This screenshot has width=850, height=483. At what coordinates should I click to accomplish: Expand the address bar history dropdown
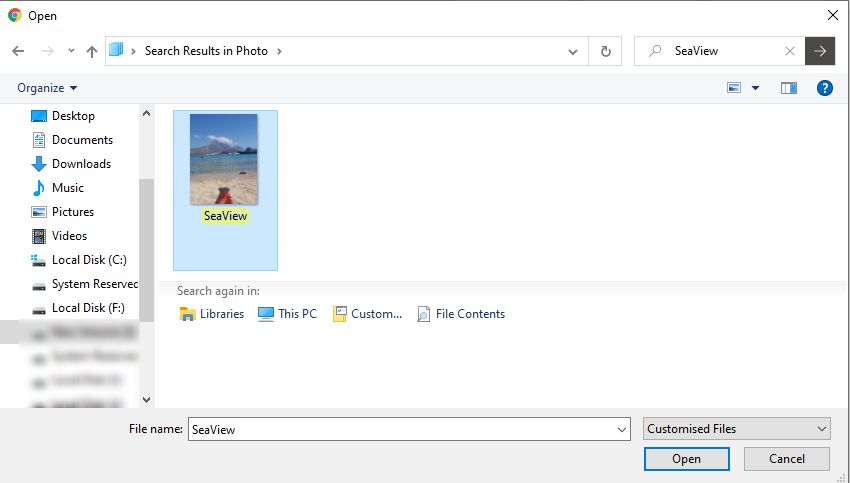(573, 51)
